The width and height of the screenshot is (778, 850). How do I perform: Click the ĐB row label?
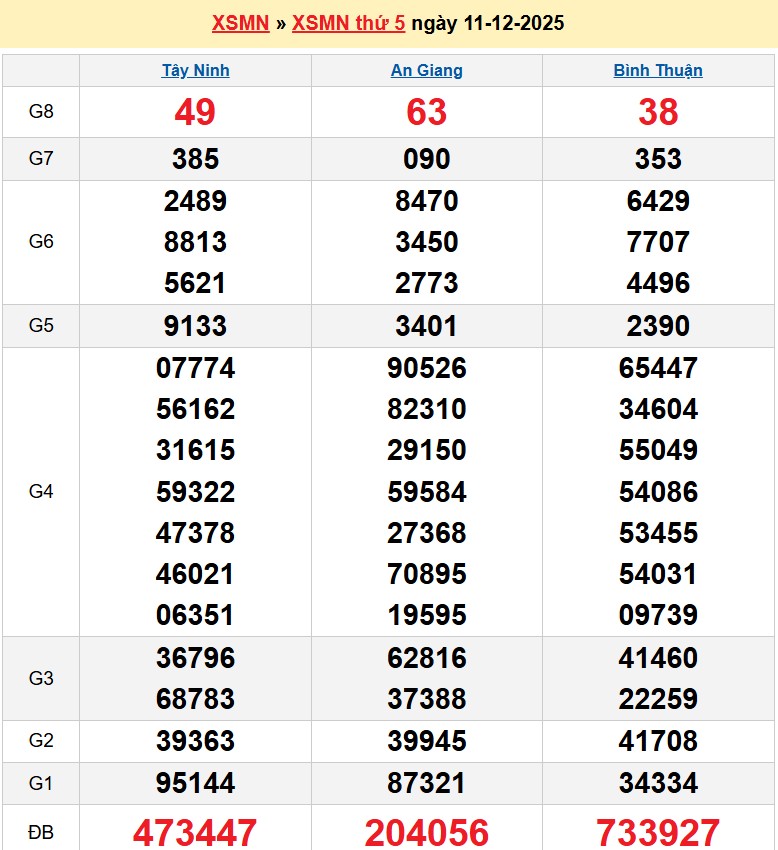pos(41,830)
